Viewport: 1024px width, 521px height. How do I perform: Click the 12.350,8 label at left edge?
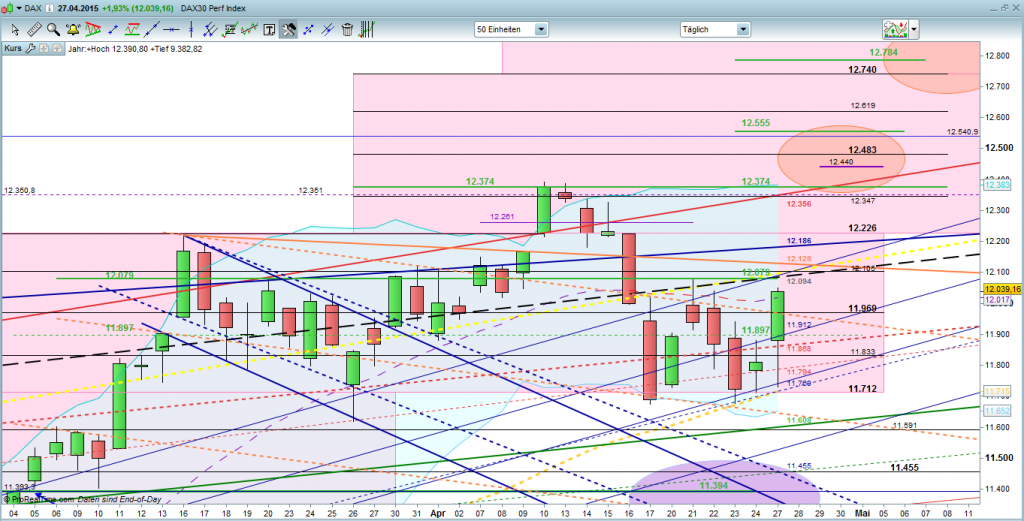(x=20, y=191)
